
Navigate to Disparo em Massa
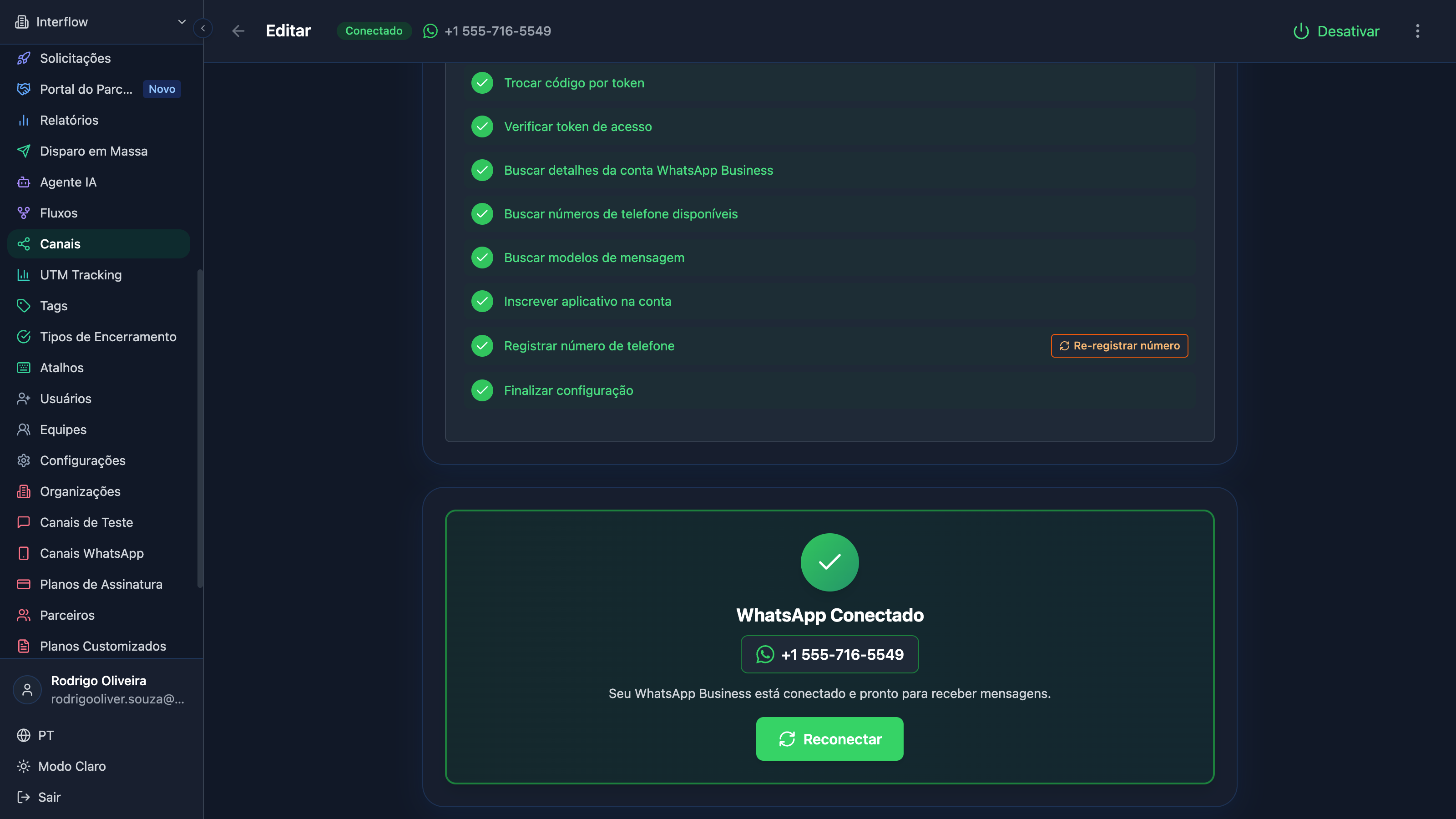(x=99, y=151)
